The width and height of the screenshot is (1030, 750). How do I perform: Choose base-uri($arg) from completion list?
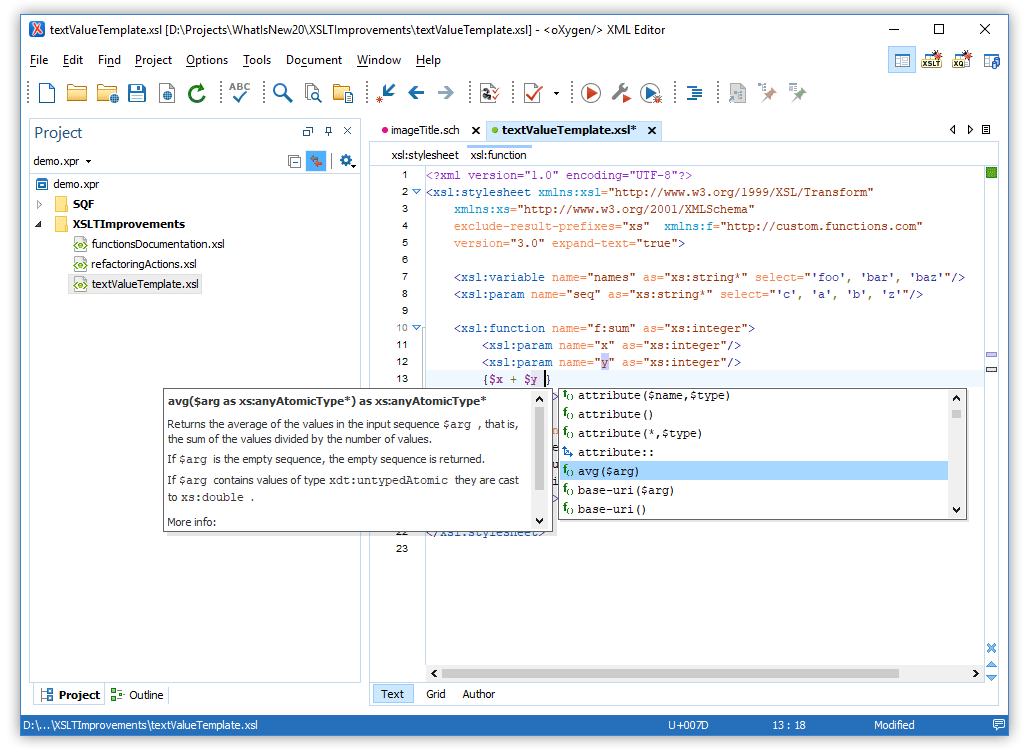753,490
